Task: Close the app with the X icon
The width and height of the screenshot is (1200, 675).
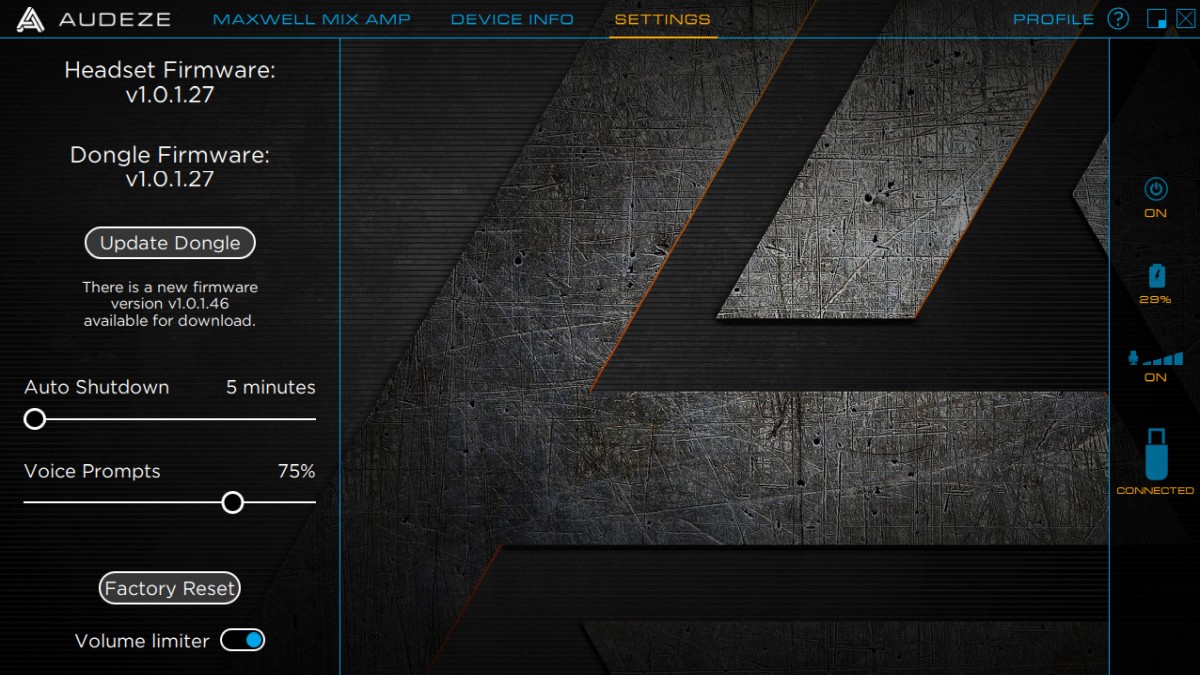Action: (x=1184, y=19)
